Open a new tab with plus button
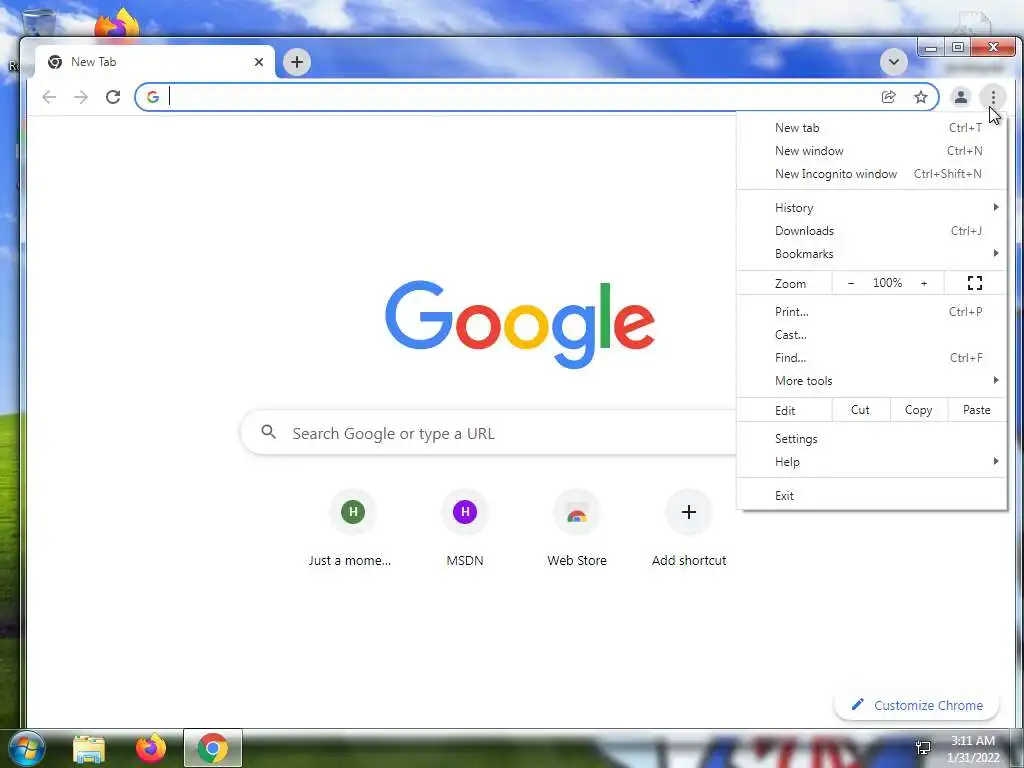Screen dimensions: 1024x768 click(x=297, y=62)
